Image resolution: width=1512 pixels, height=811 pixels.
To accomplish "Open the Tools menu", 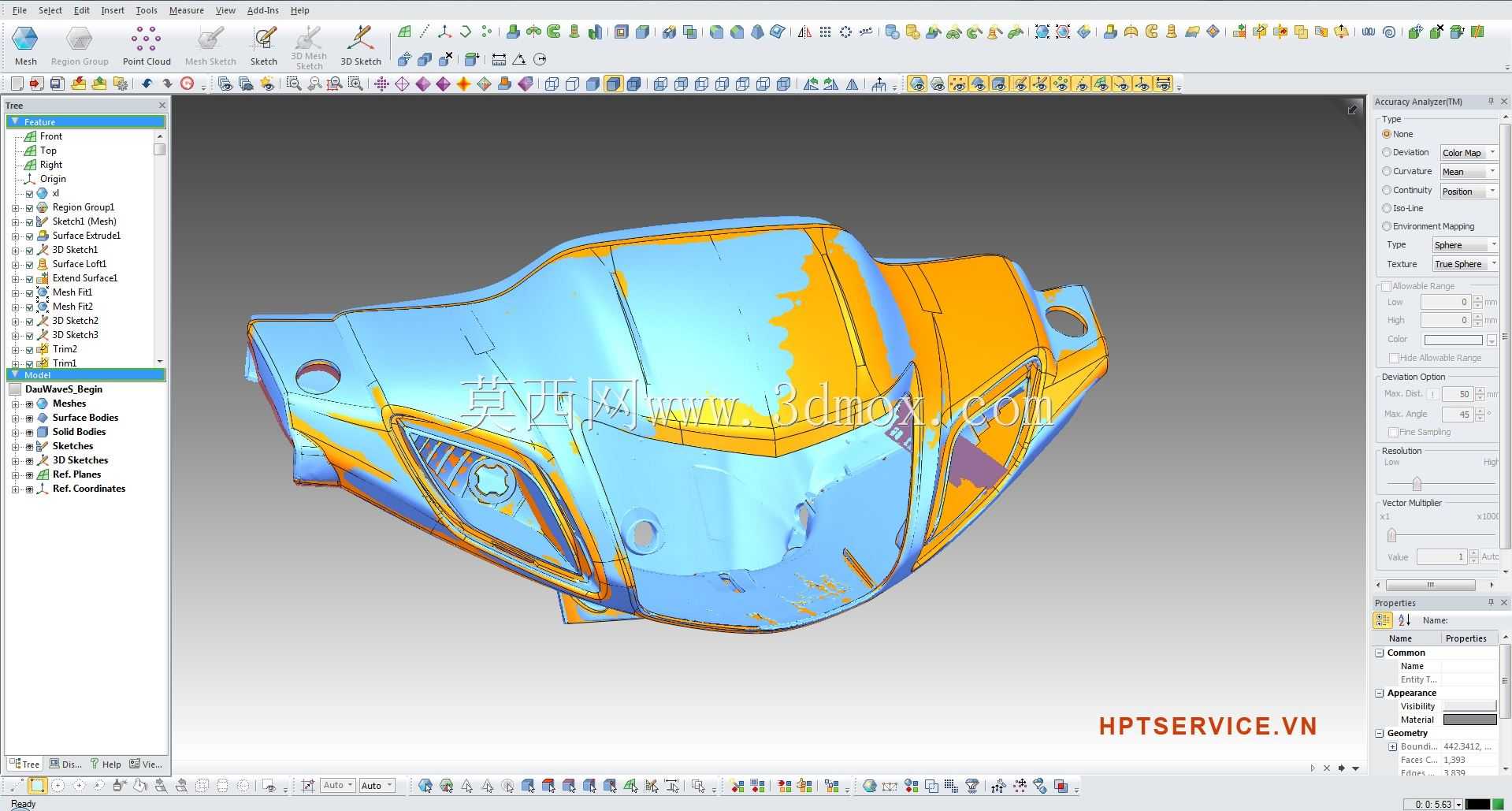I will (x=147, y=10).
